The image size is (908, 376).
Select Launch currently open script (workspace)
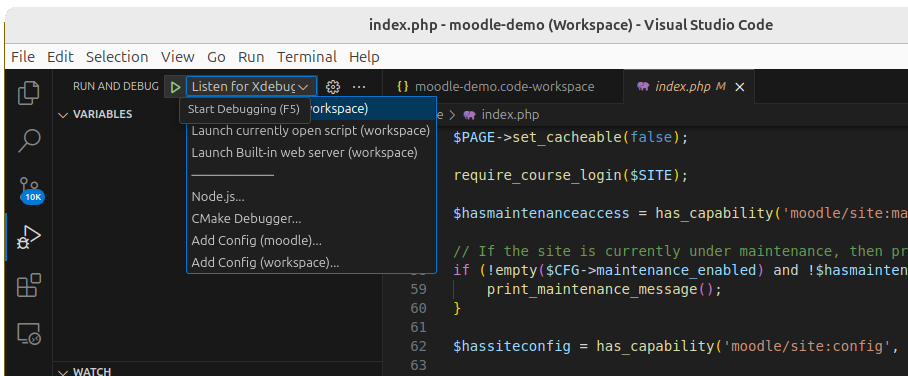[x=311, y=130]
